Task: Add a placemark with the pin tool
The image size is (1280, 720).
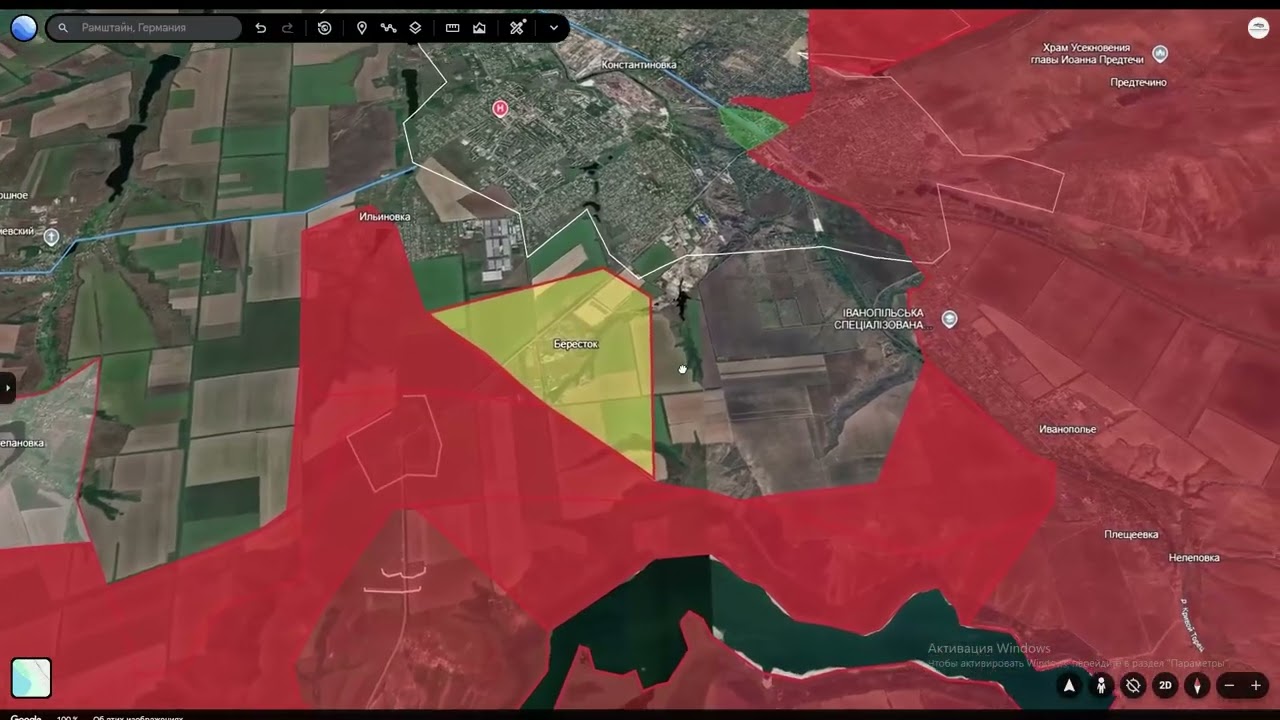Action: click(x=362, y=28)
